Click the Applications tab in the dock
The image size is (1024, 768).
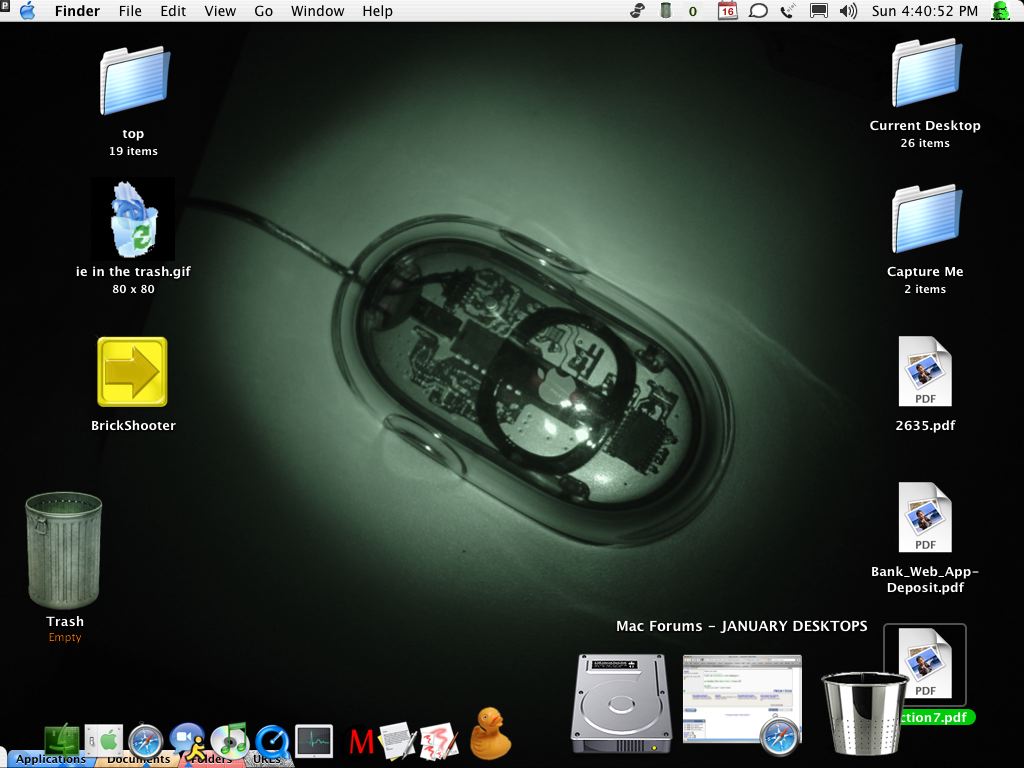tap(50, 759)
